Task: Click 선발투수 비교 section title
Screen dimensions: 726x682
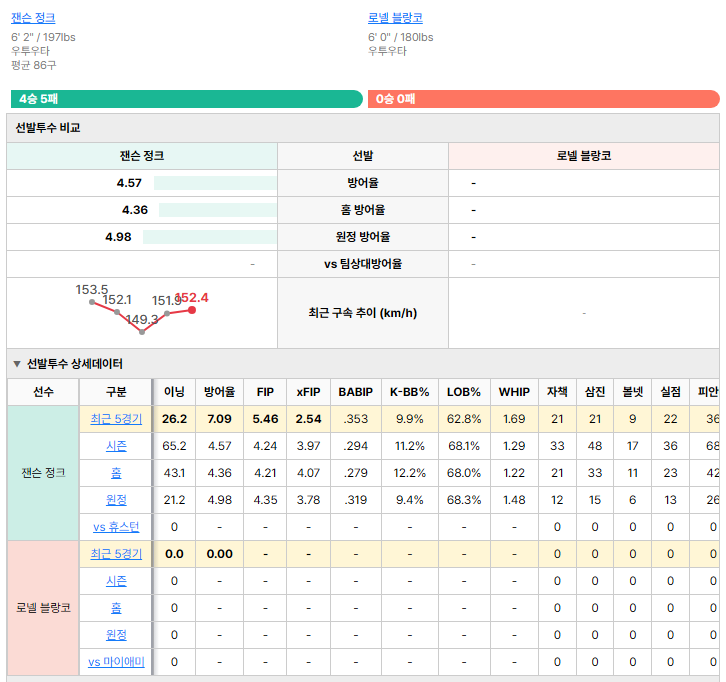Action: click(48, 128)
